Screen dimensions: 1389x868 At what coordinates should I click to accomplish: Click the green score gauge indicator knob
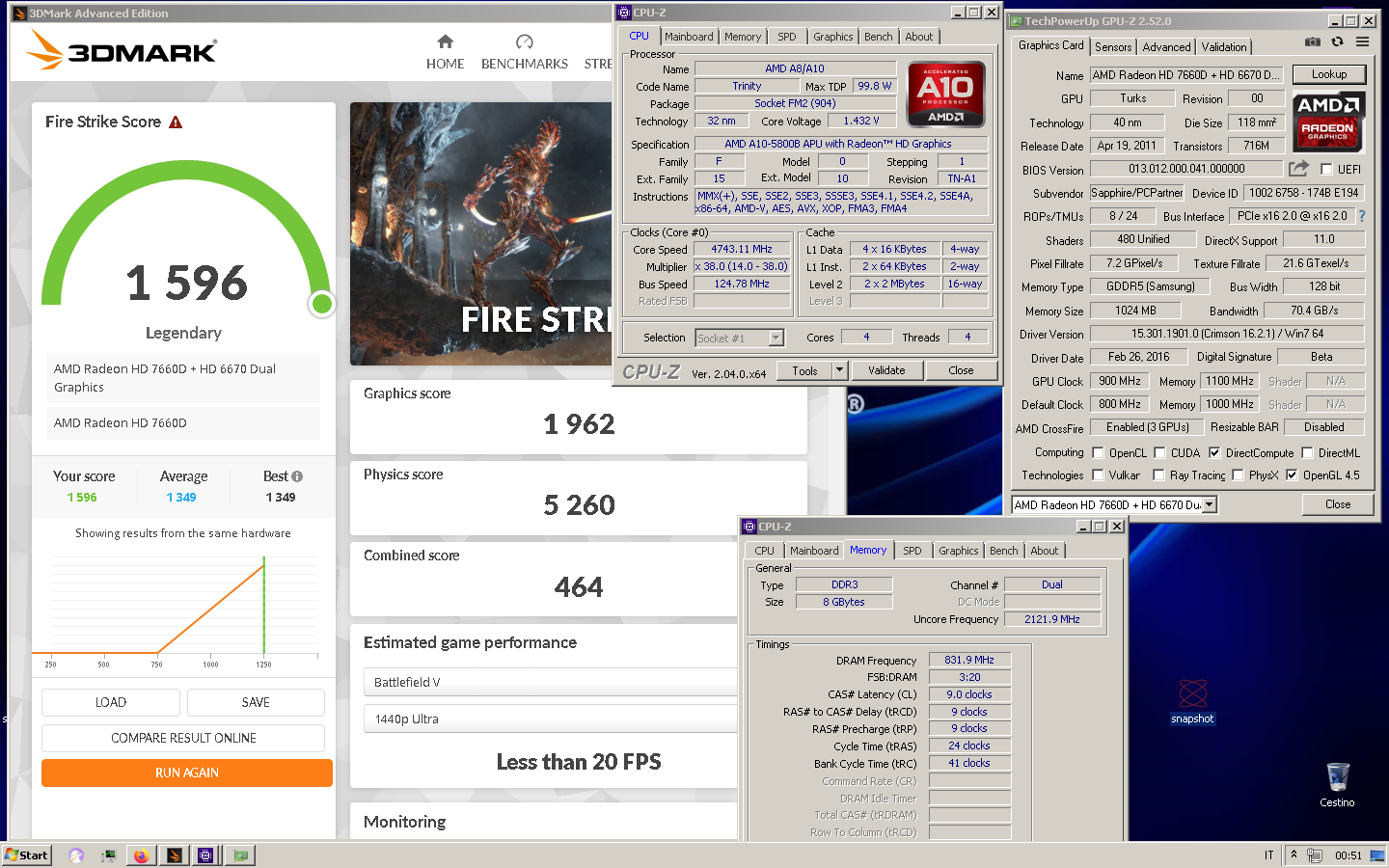click(x=322, y=304)
